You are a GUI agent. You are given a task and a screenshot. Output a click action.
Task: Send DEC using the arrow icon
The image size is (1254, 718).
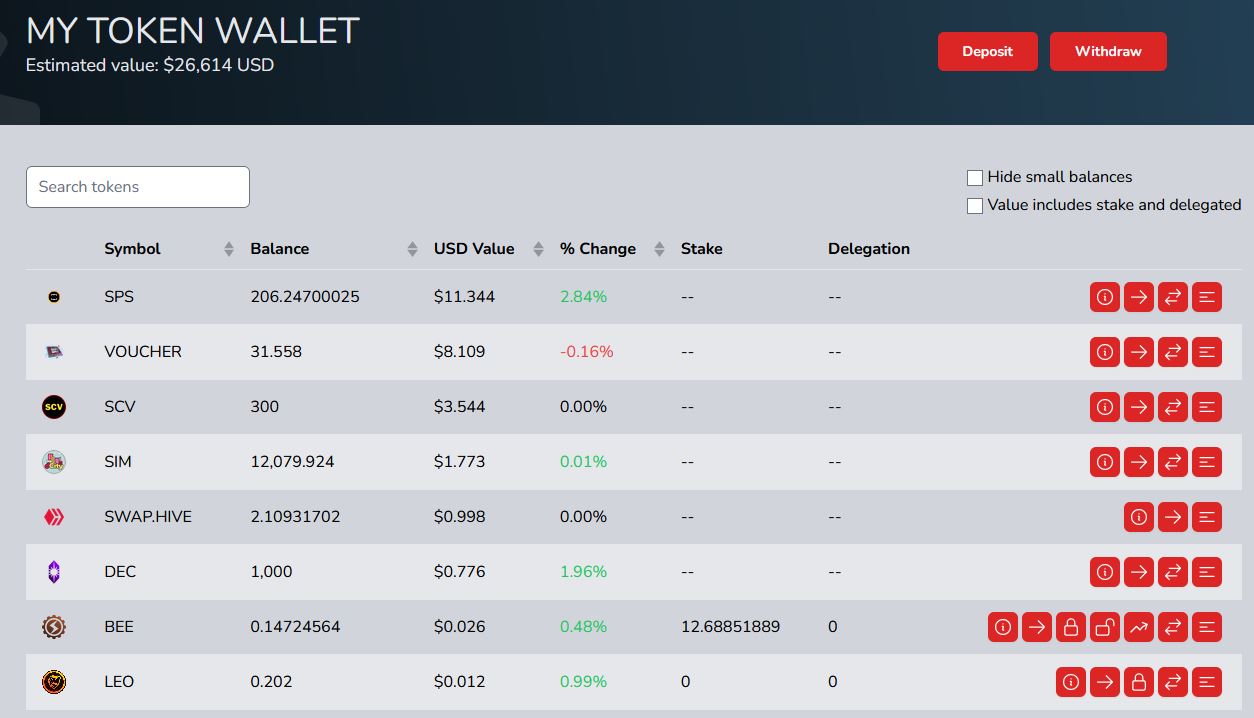1139,572
